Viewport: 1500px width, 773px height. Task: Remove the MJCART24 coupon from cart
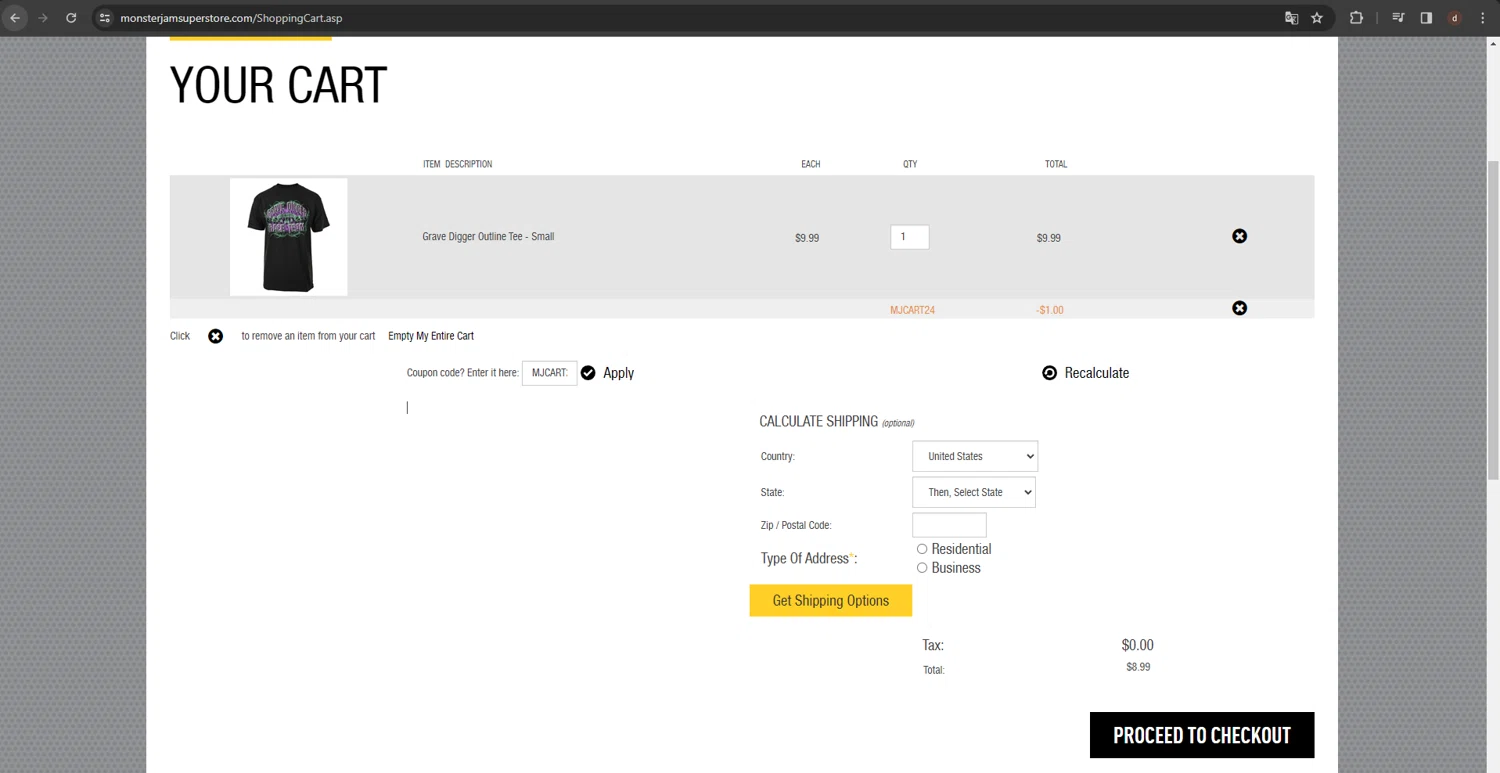(1240, 308)
